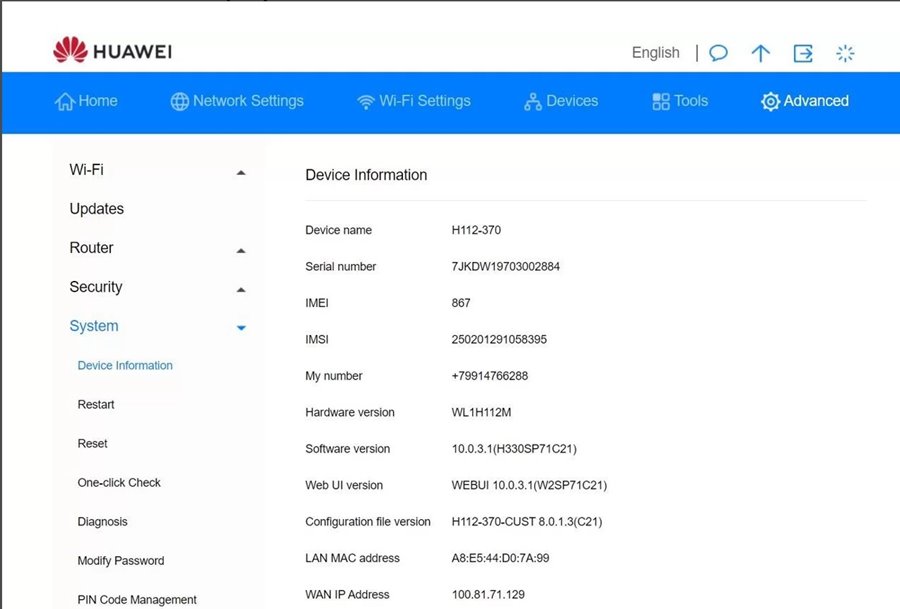Click IMSI value 250201291058395
Screen dimensions: 900x609
click(499, 339)
